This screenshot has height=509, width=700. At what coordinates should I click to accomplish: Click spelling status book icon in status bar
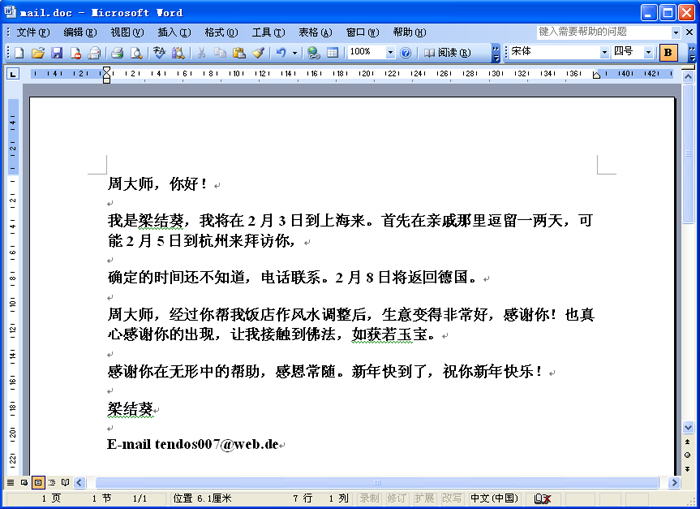pos(542,499)
